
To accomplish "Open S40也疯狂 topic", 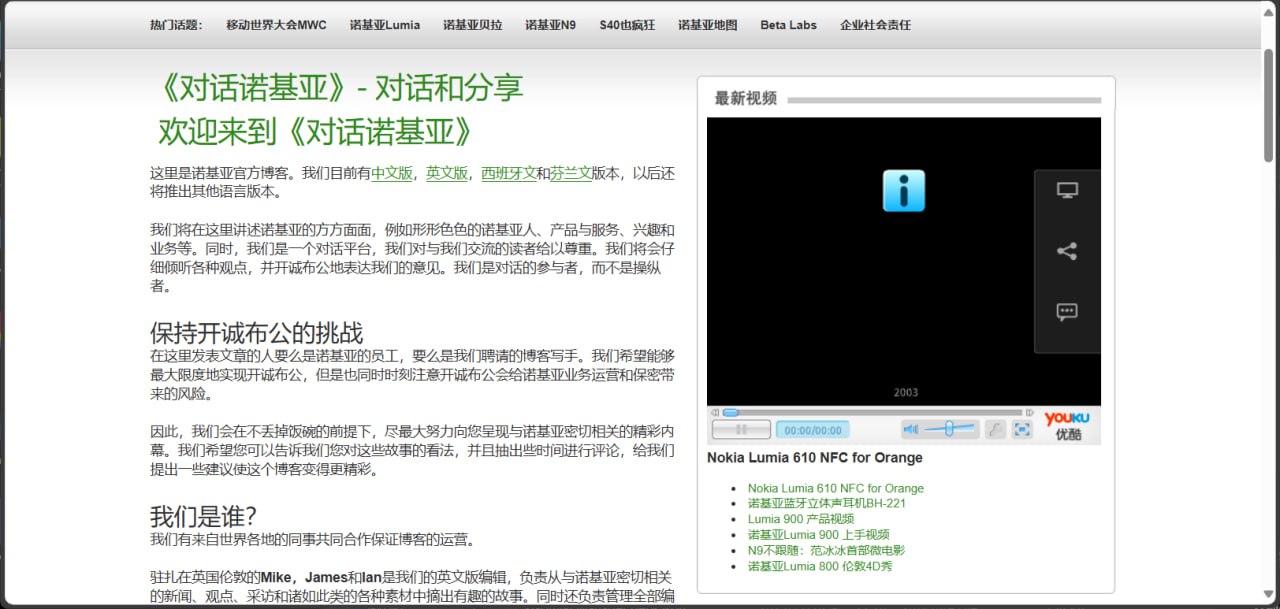I will 627,25.
